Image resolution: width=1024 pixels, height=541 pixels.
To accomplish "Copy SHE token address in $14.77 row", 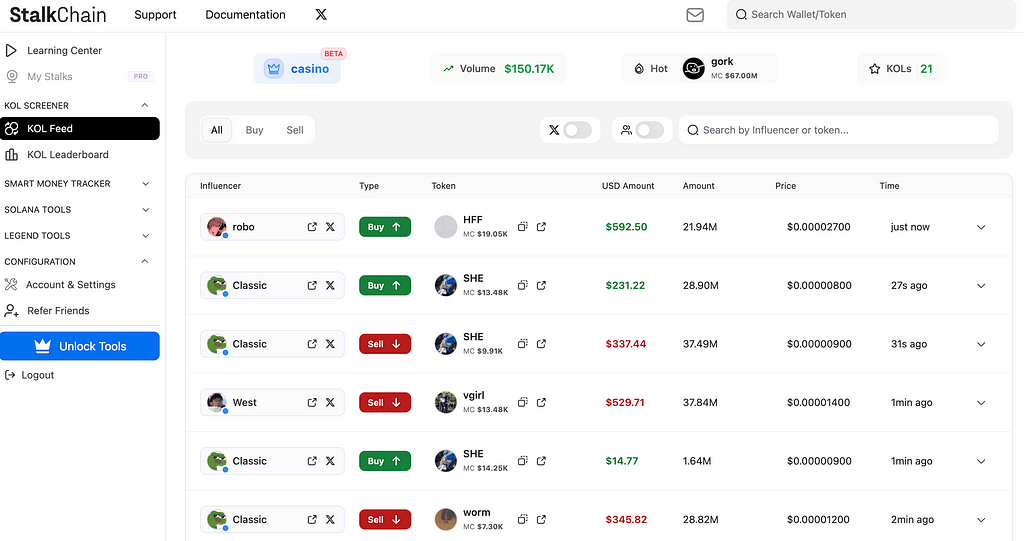I will pyautogui.click(x=522, y=461).
